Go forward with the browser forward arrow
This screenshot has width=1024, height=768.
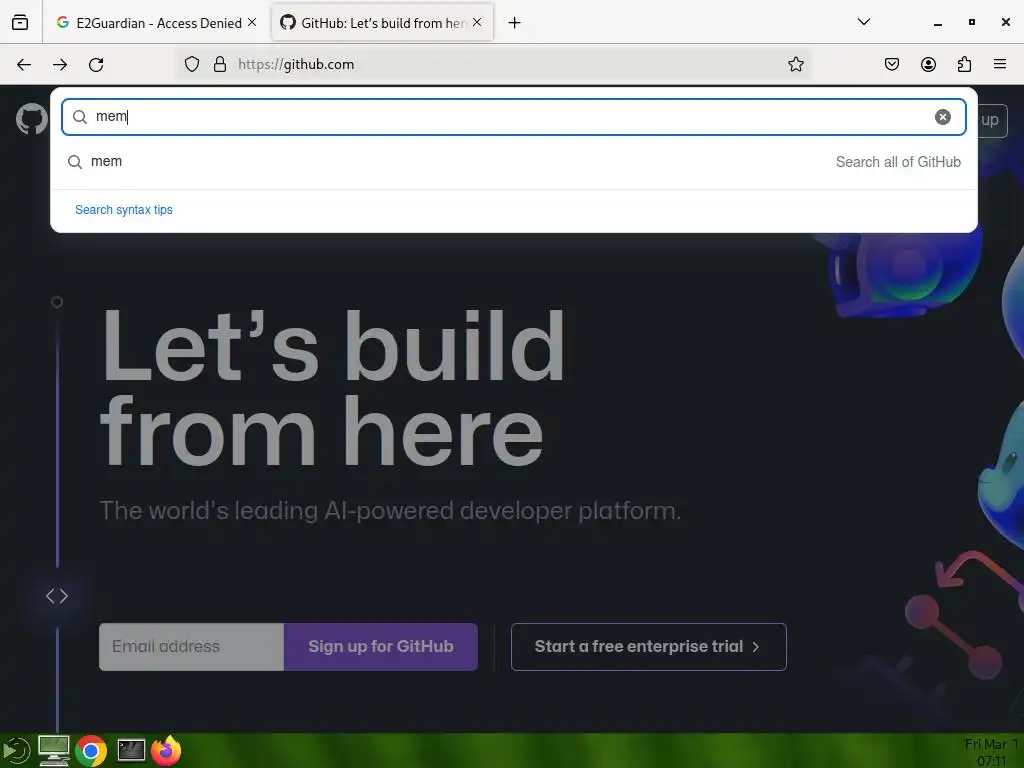[60, 65]
